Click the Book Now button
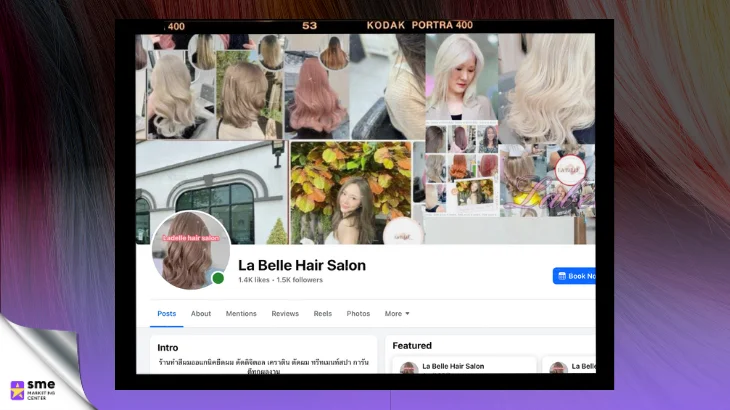The image size is (730, 410). [574, 276]
